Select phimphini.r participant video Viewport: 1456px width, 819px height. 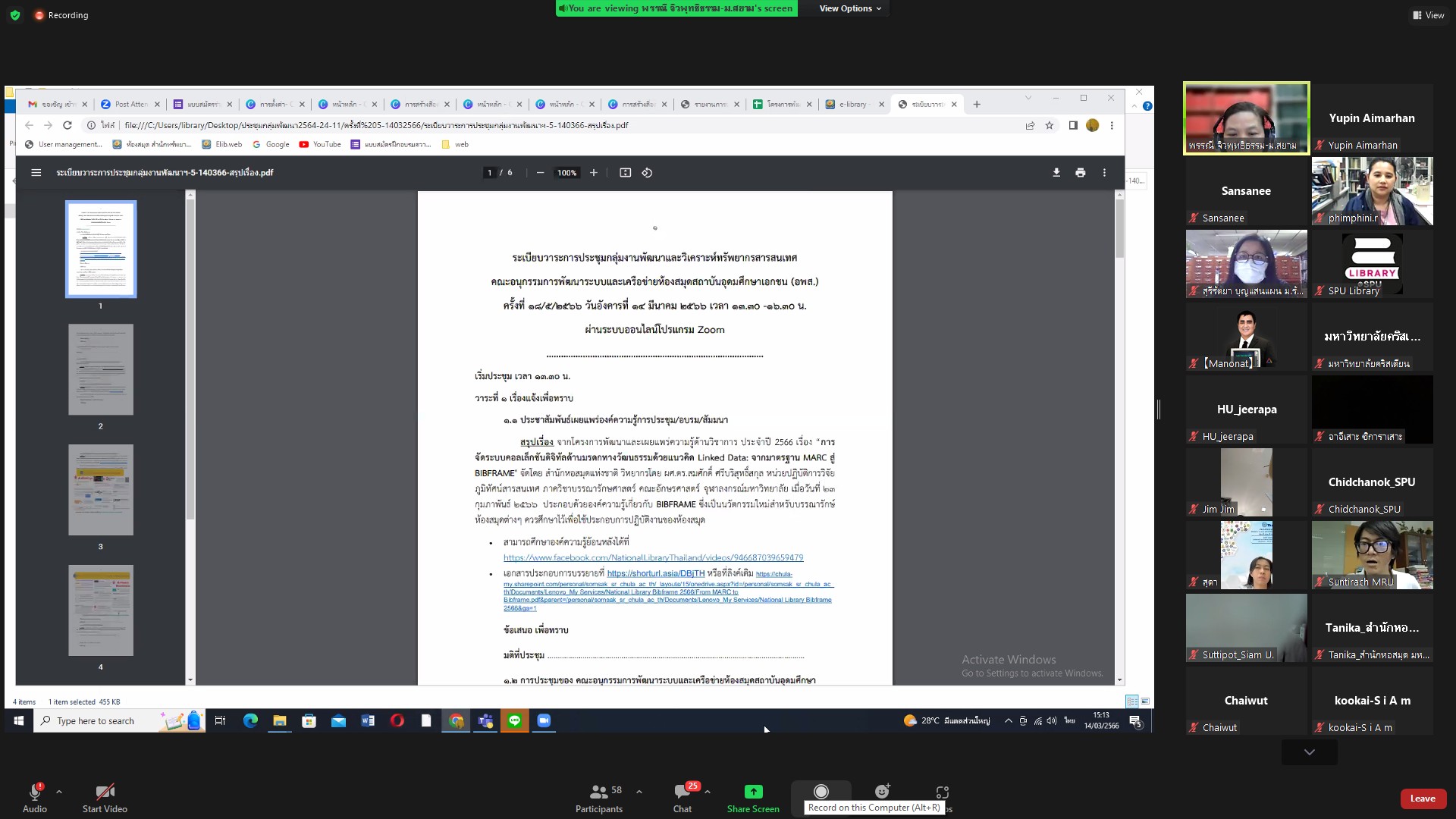coord(1372,191)
